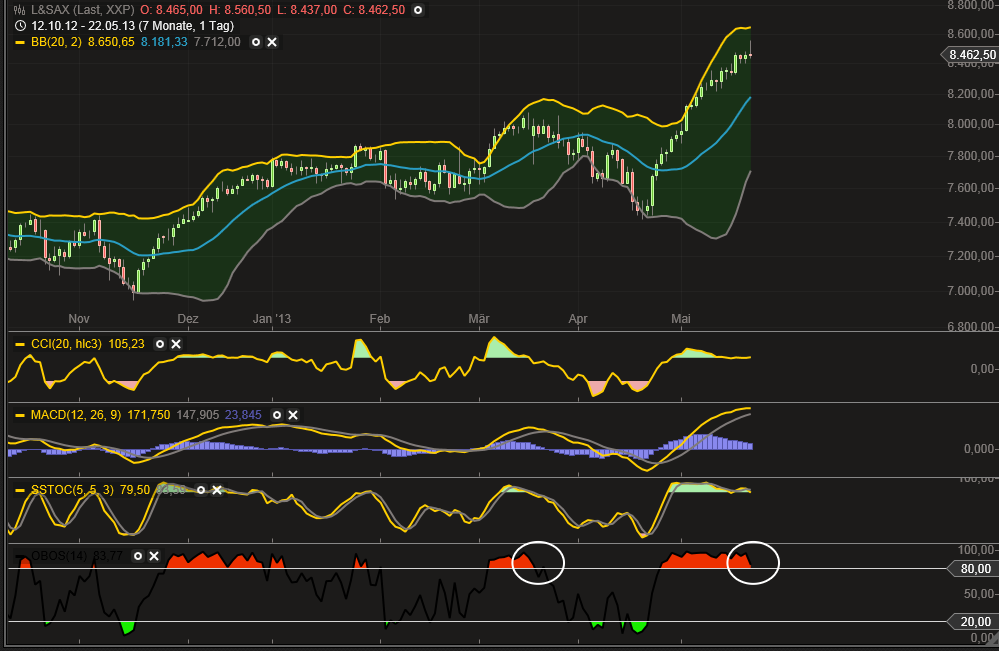Click the 8.000,00 price axis label
The height and width of the screenshot is (651, 999).
coord(971,124)
